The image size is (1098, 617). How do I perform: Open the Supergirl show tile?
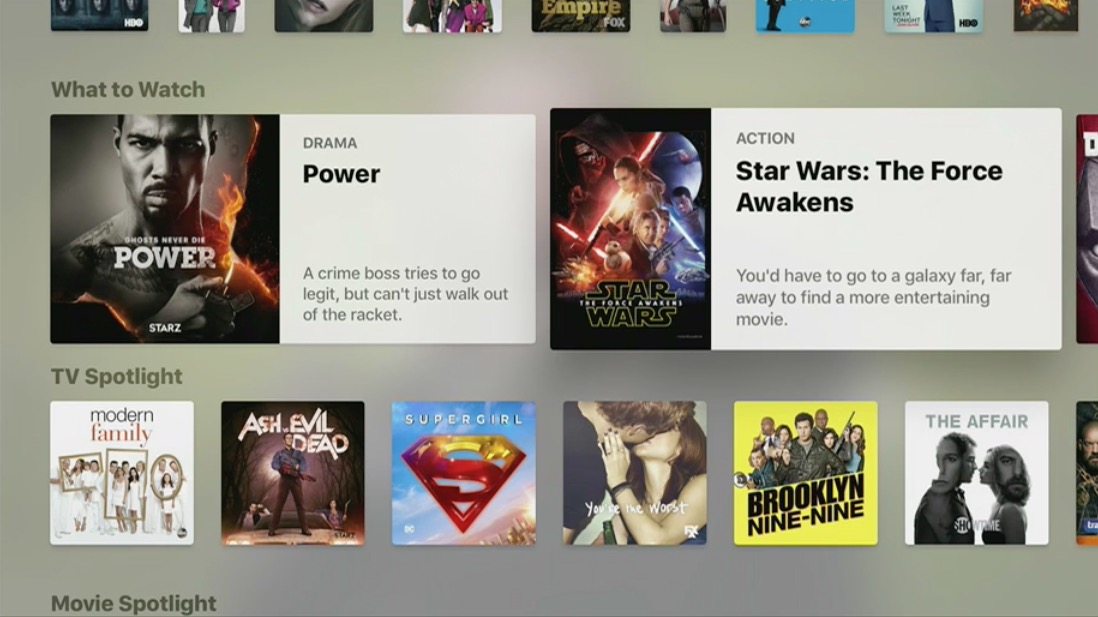[464, 473]
